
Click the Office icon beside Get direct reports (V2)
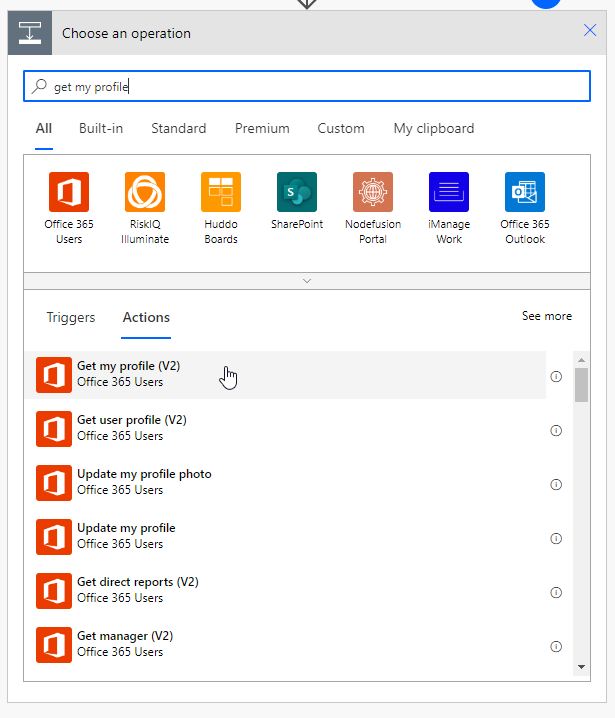[x=54, y=591]
